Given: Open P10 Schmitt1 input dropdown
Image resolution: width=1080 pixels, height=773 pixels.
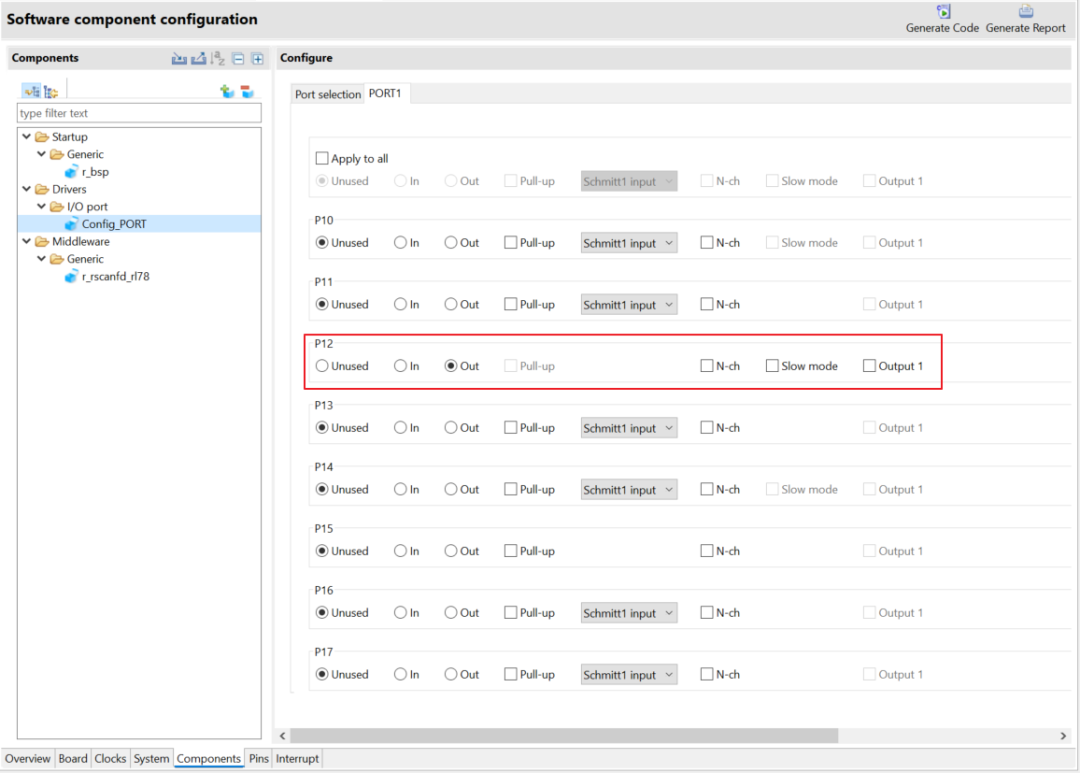Looking at the screenshot, I should pos(629,243).
